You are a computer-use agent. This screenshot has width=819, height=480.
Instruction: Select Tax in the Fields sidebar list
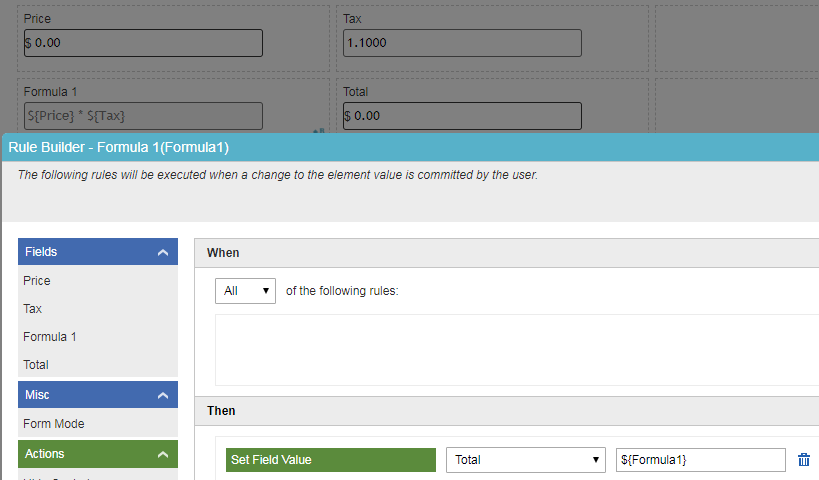coord(33,309)
